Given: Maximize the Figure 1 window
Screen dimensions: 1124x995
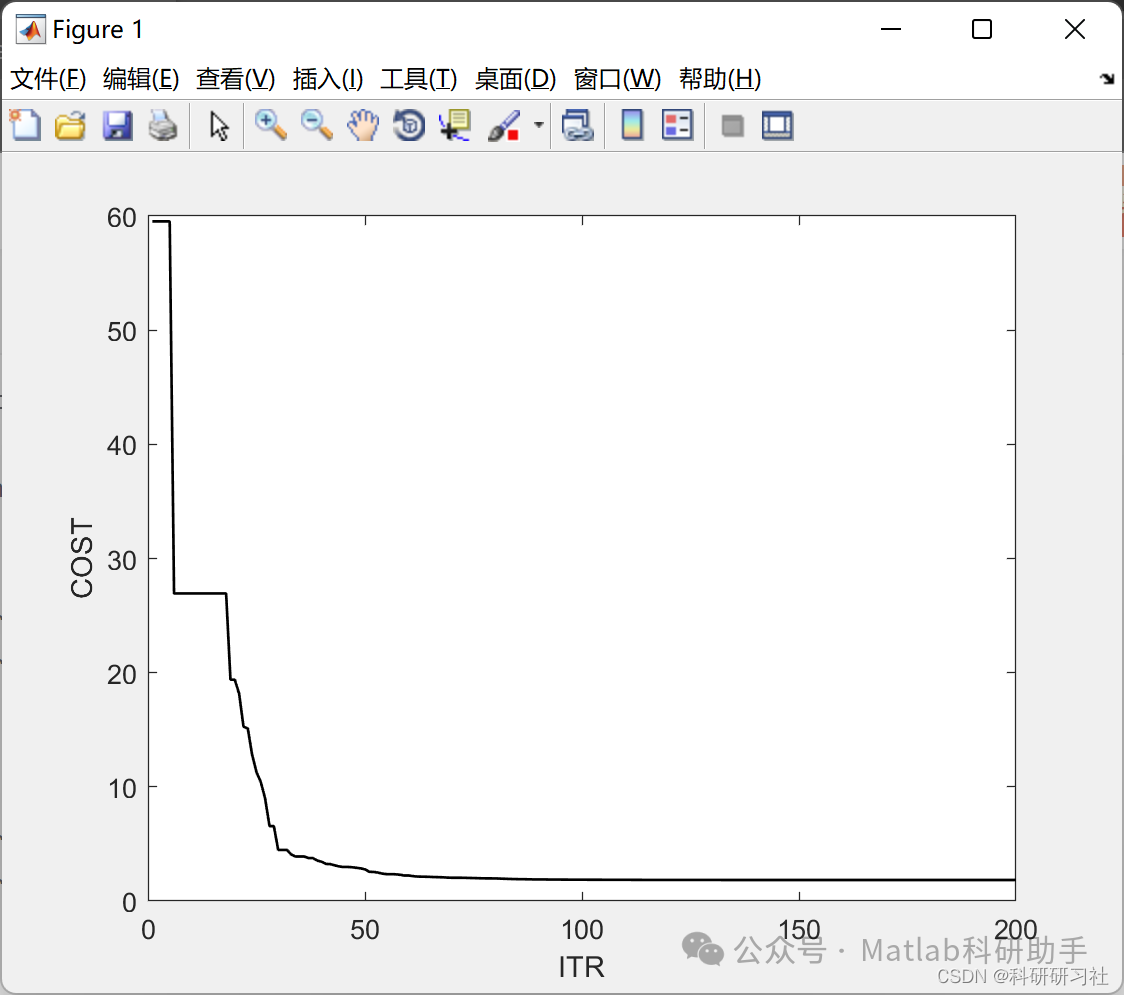Looking at the screenshot, I should point(982,29).
